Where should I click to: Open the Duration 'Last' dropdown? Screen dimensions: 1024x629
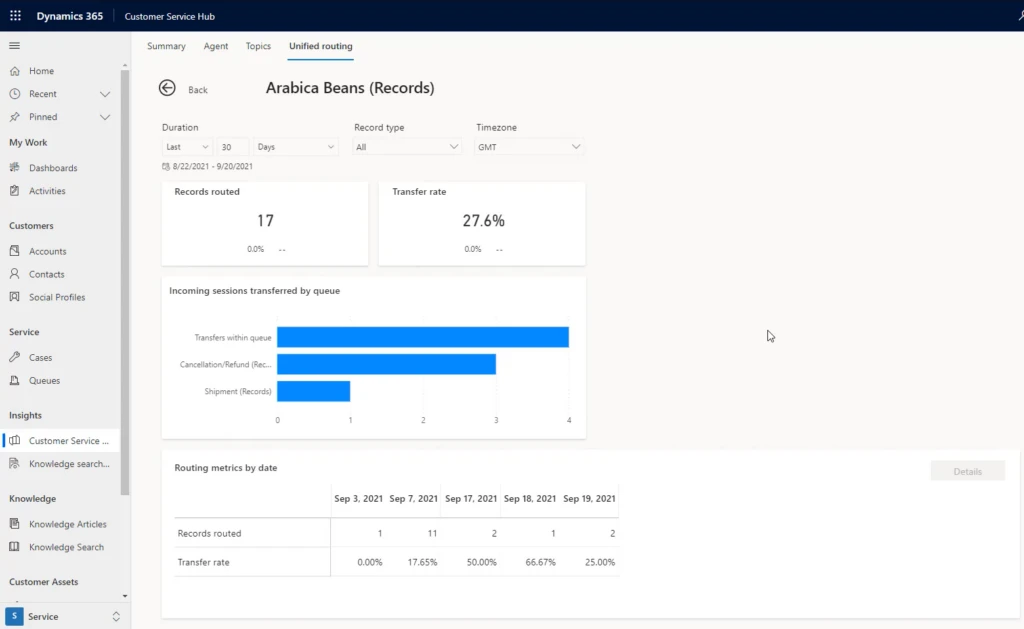(x=187, y=147)
